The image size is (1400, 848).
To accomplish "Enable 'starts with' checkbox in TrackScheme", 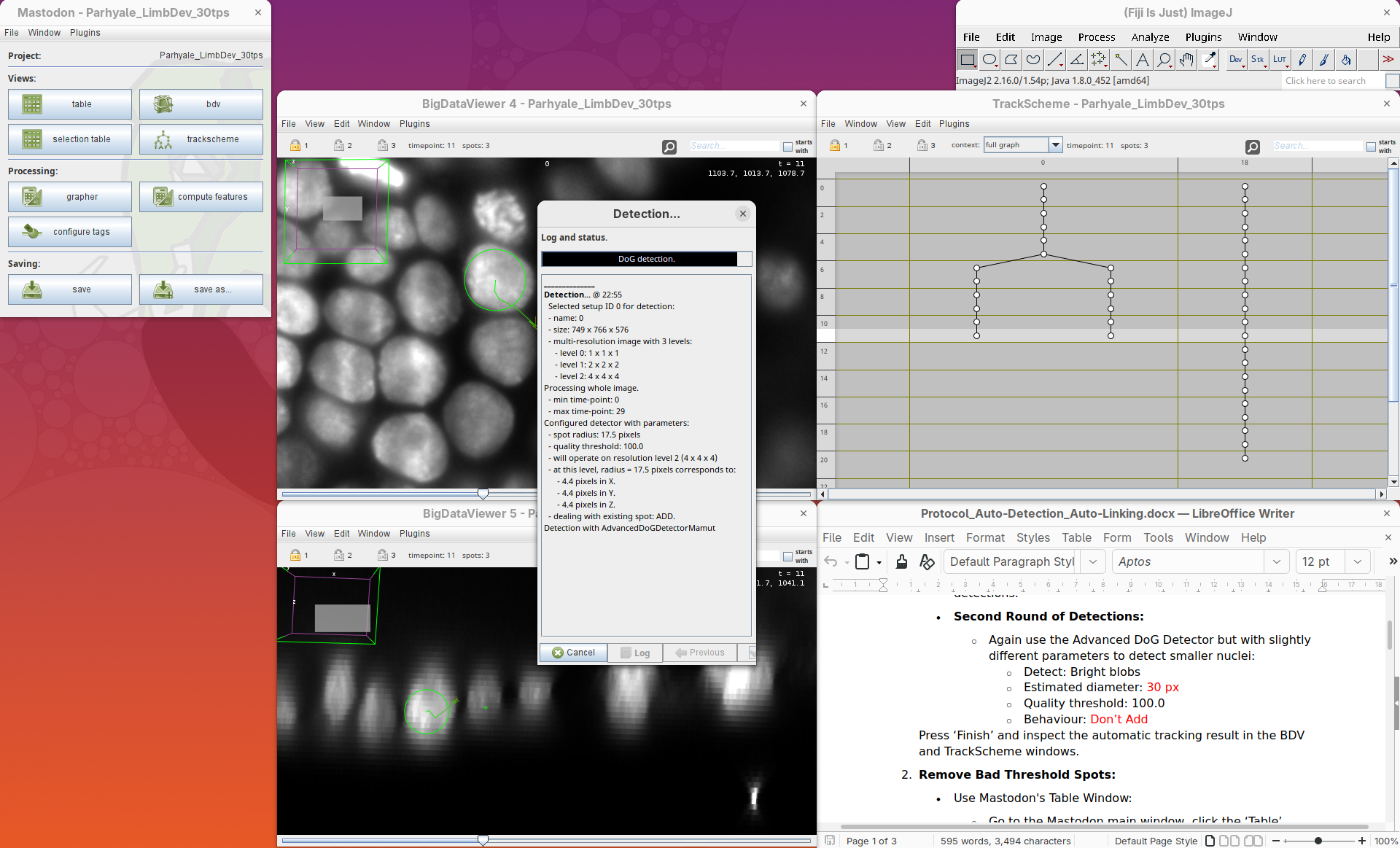I will [1371, 147].
